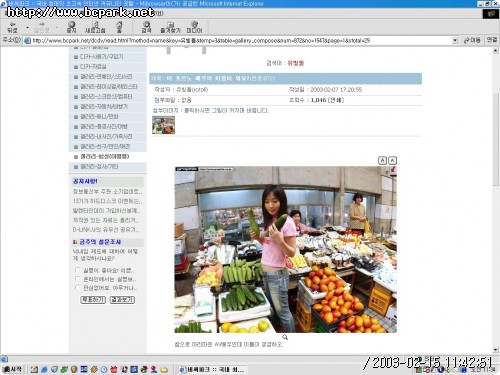Go back with the 뒤로 toolbar button

coord(13,27)
